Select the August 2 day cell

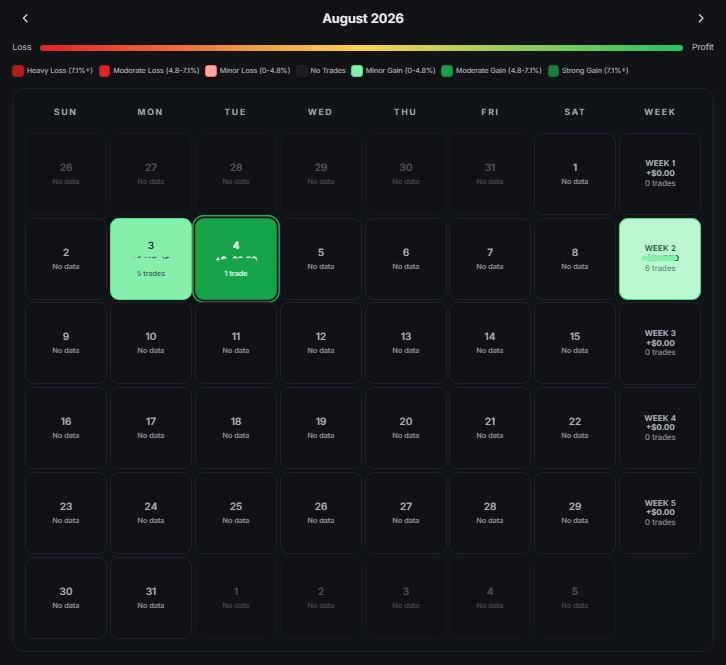pyautogui.click(x=66, y=259)
